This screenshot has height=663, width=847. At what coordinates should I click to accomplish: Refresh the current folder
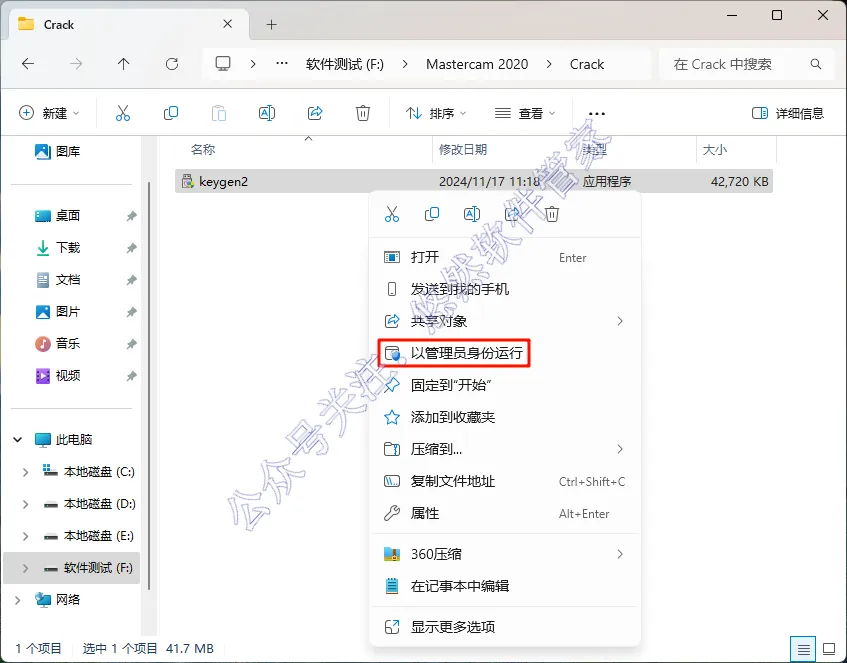pyautogui.click(x=172, y=64)
